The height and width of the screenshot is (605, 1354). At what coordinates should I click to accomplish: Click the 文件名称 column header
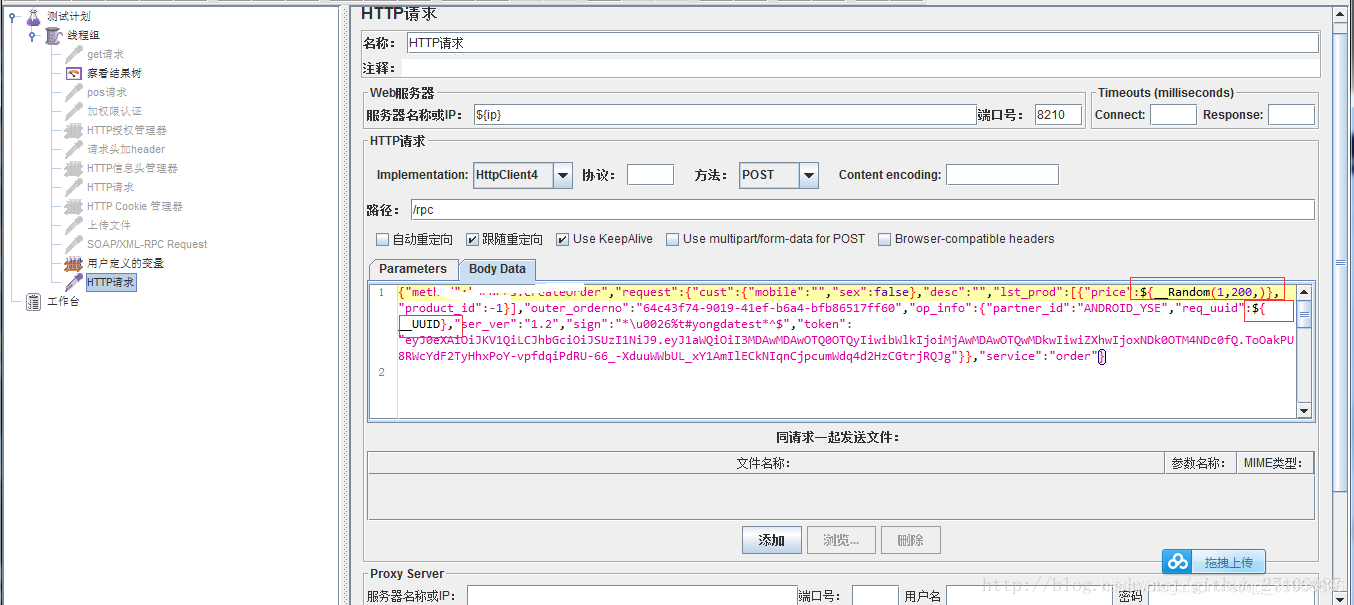point(766,463)
